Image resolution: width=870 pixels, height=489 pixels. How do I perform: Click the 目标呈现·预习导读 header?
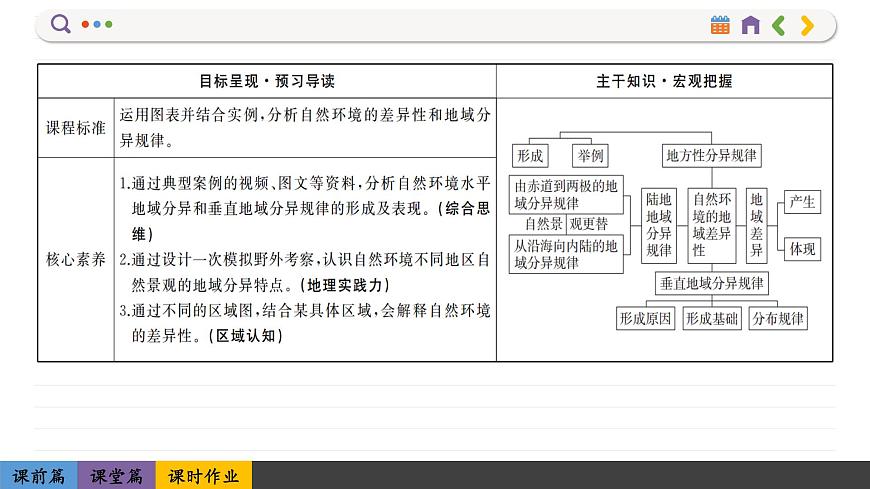click(267, 81)
